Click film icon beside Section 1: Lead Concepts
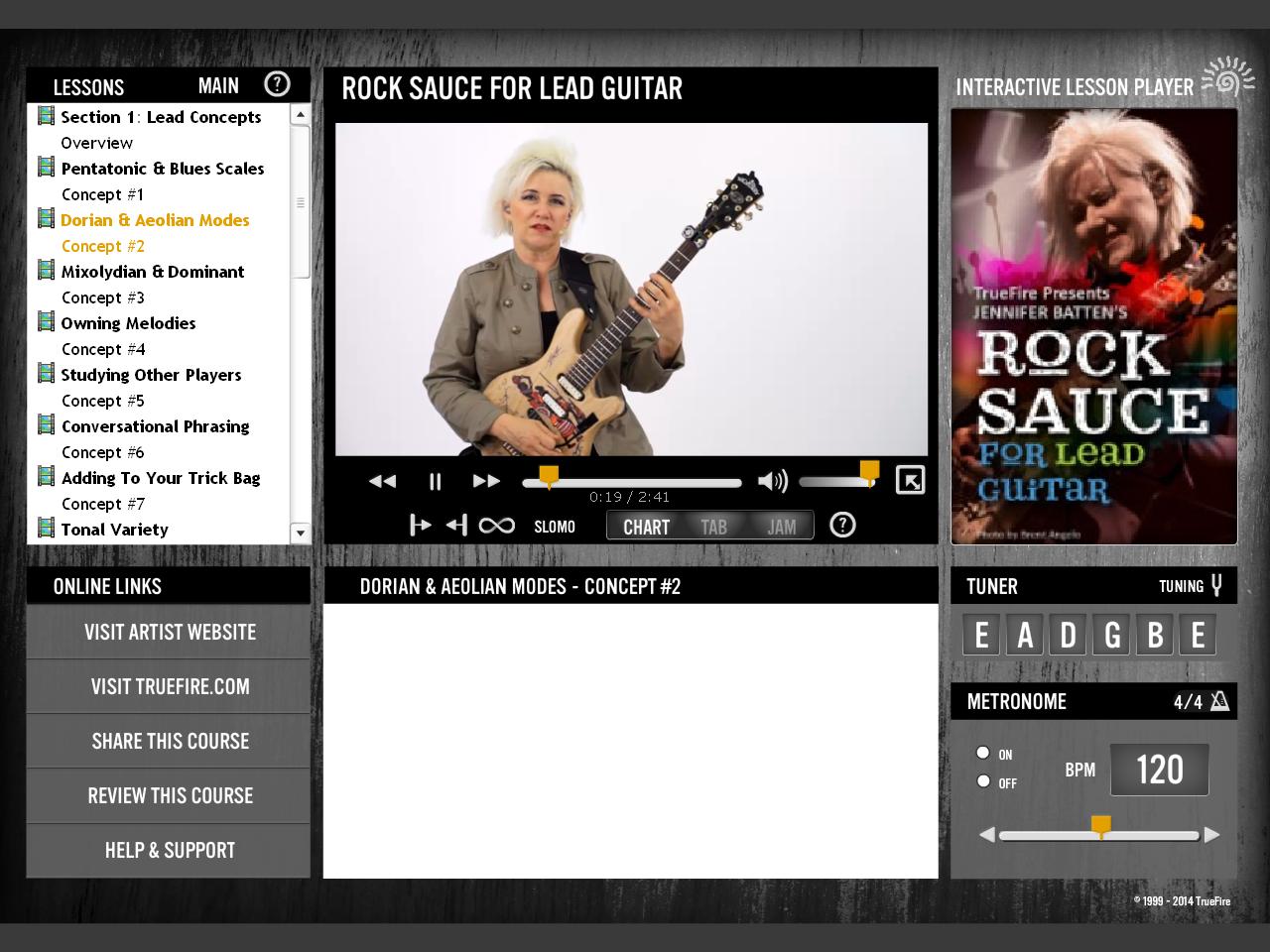1270x952 pixels. pyautogui.click(x=46, y=115)
